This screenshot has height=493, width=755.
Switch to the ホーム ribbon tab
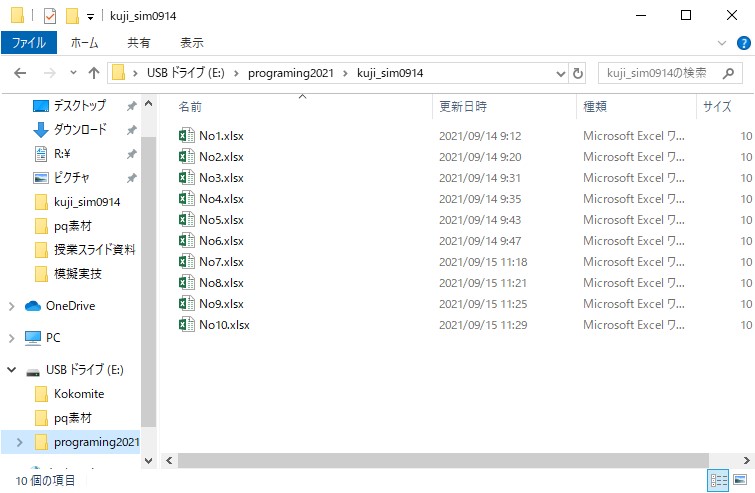[x=85, y=43]
